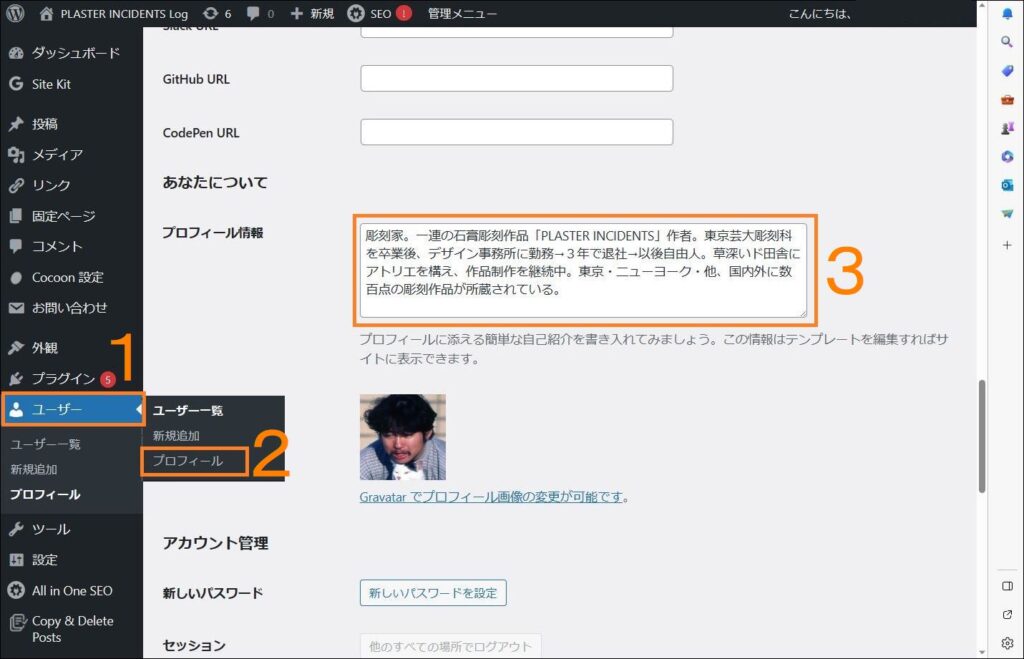Open お問い合わせ in the sidebar
The image size is (1024, 659).
(71, 308)
